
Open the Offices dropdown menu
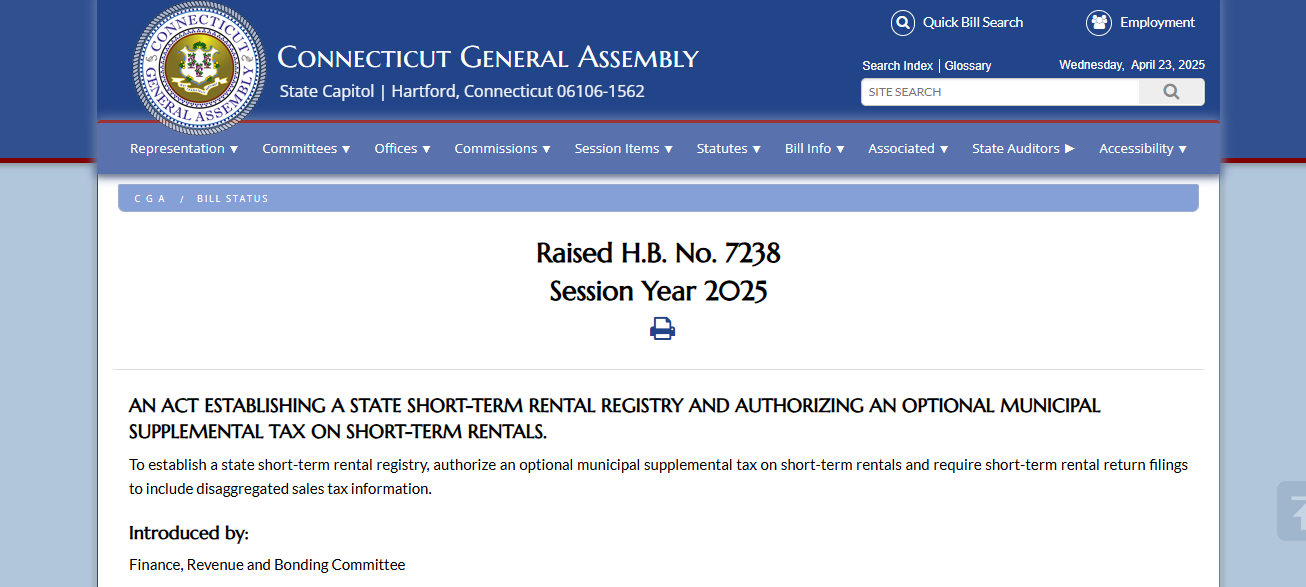tap(402, 148)
